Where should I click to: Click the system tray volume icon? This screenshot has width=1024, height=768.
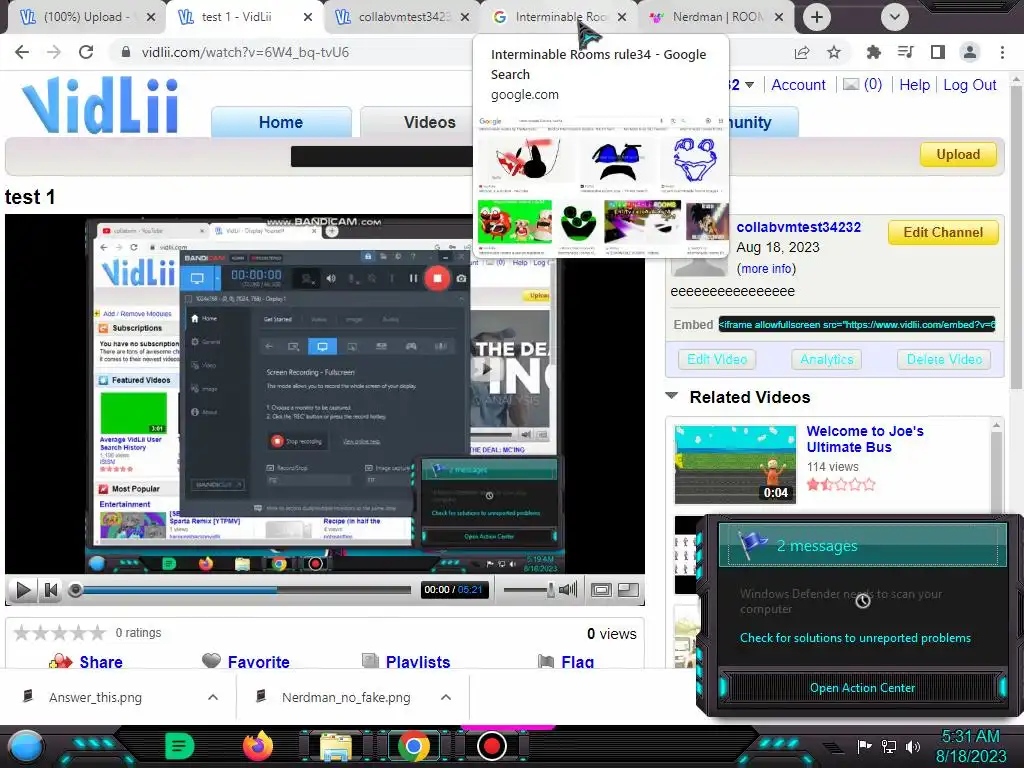tap(913, 746)
